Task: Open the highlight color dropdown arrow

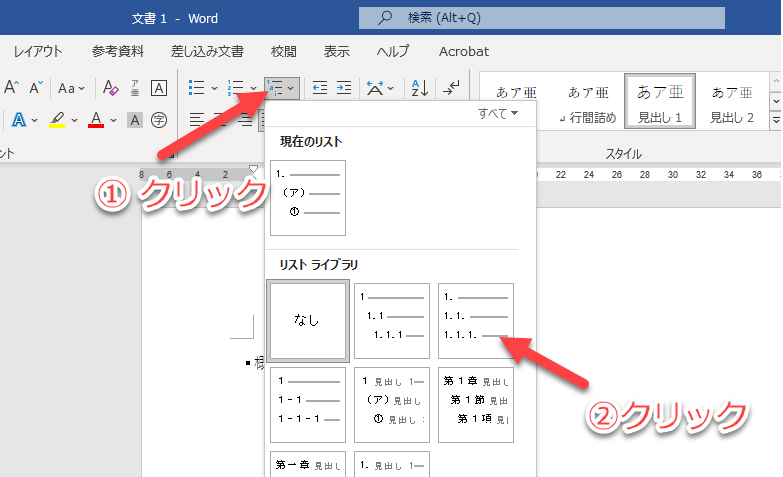Action: [x=74, y=120]
